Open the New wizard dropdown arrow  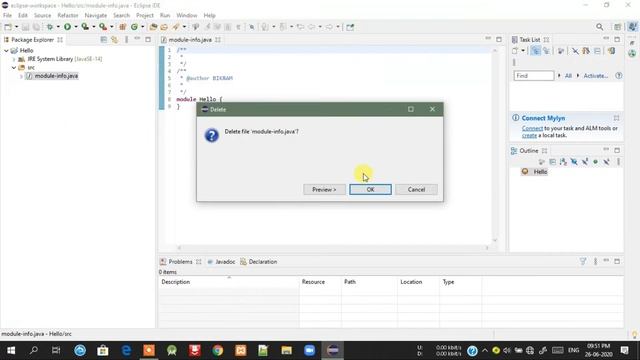point(16,27)
